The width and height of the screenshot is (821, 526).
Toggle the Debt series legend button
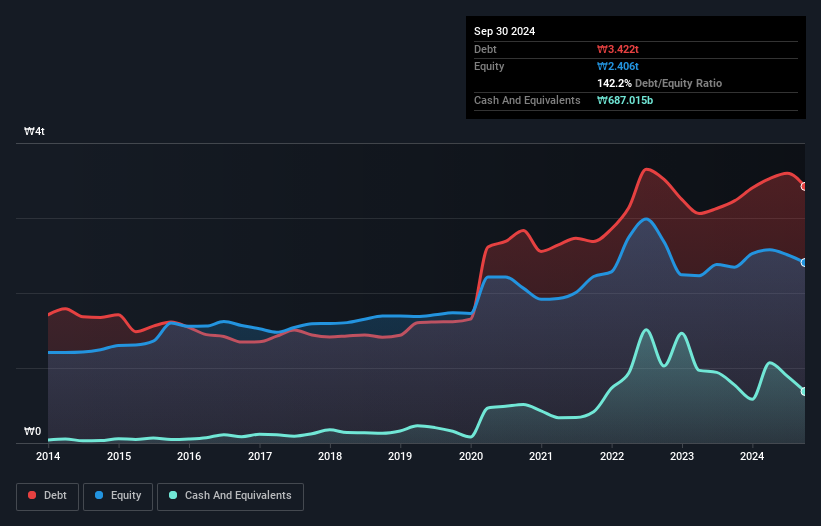click(48, 496)
